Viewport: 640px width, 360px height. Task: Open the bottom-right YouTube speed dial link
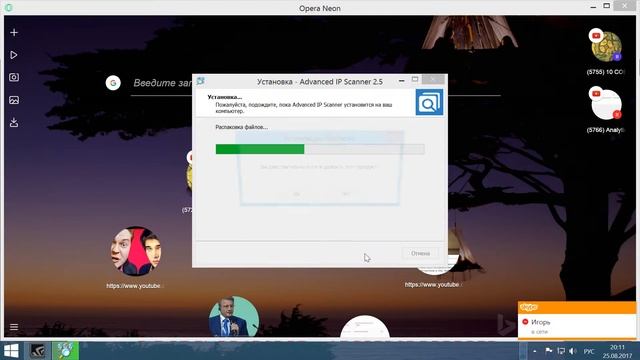pos(433,284)
